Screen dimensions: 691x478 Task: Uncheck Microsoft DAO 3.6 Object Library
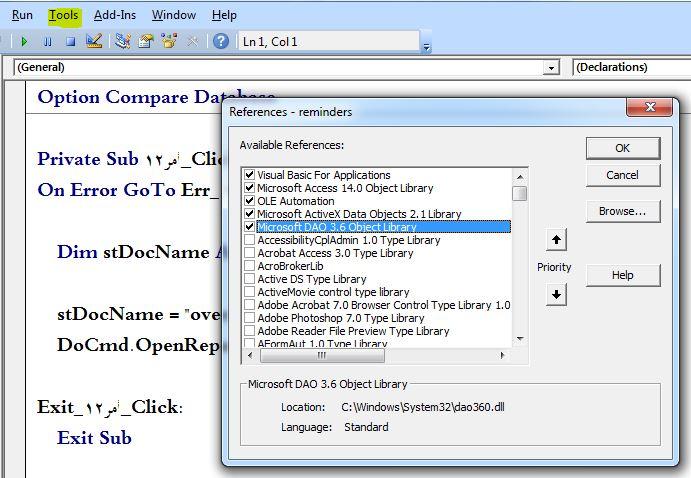[x=249, y=227]
